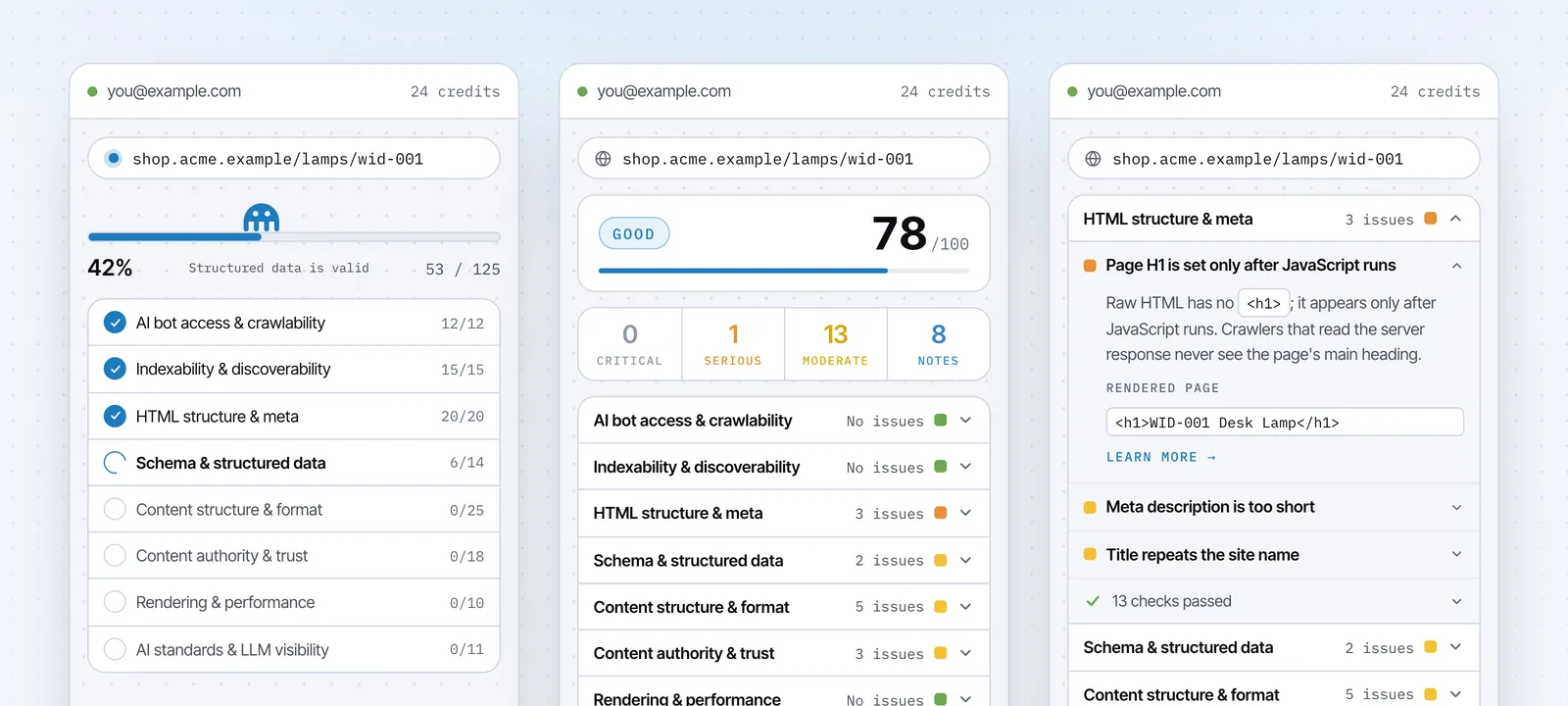This screenshot has width=1568, height=706.
Task: Click green status square for Indexability & discoverability
Action: (941, 467)
